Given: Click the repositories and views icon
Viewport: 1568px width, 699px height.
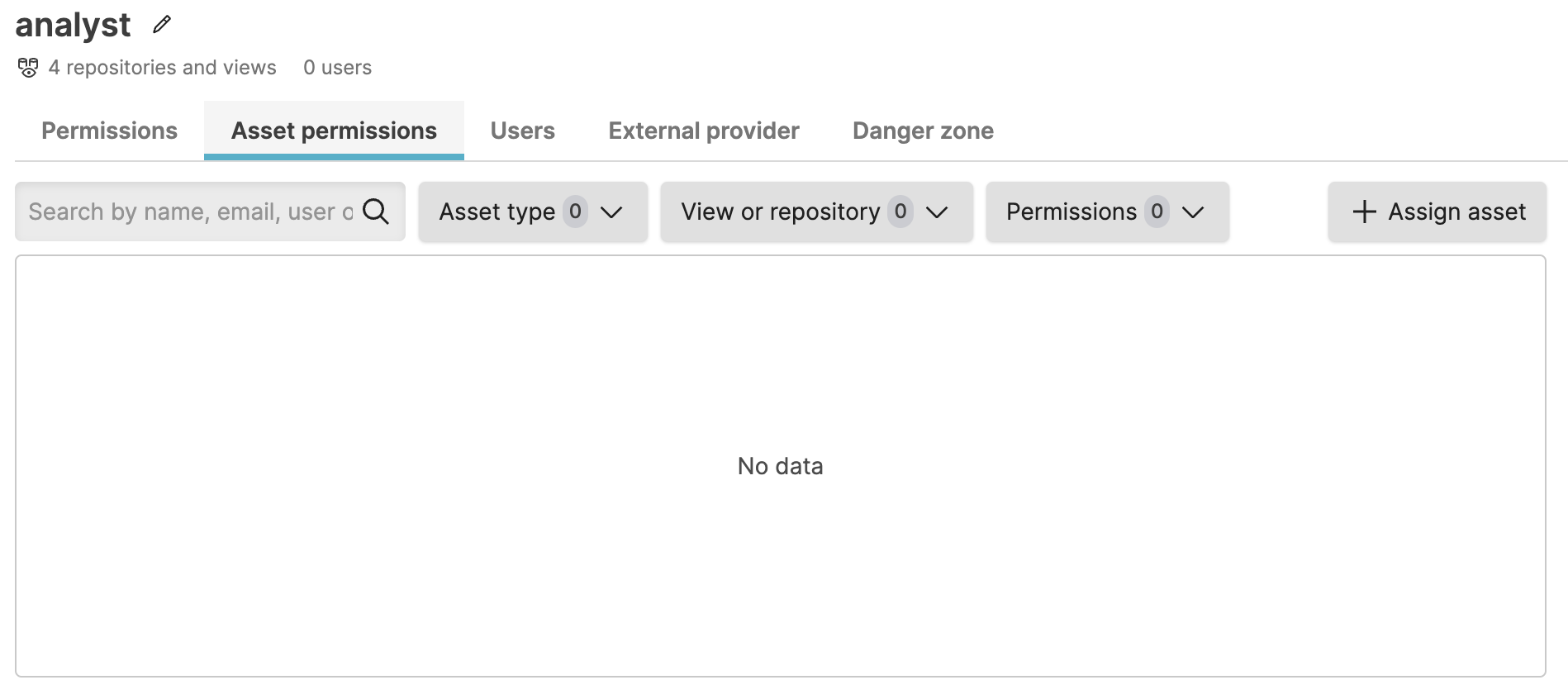Looking at the screenshot, I should 28,67.
